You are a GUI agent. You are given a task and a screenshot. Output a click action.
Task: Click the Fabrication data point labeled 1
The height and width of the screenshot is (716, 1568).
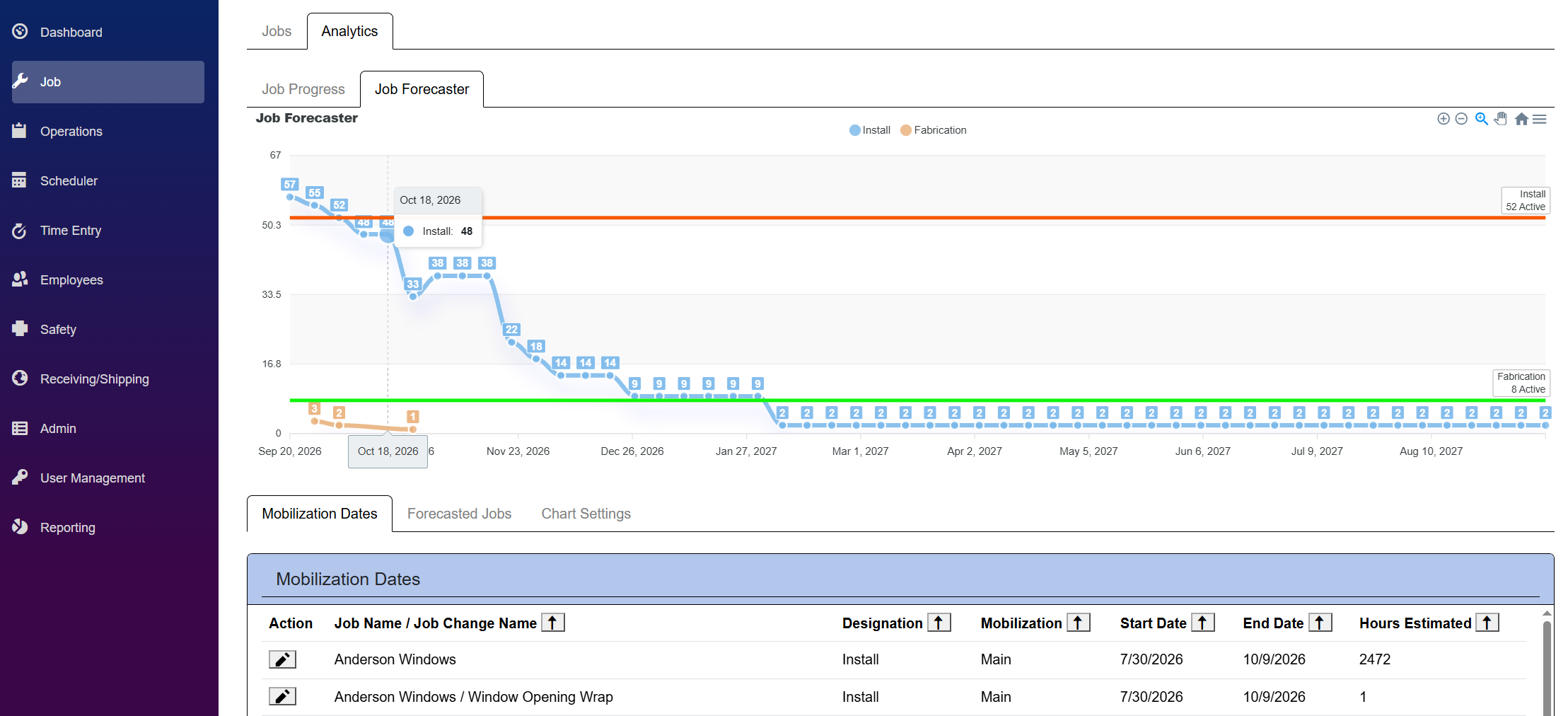(413, 429)
